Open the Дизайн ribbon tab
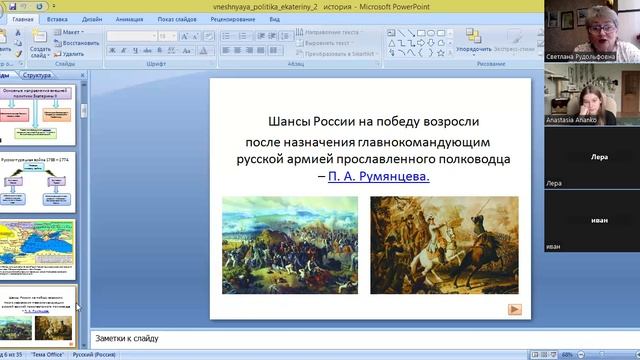 (92, 19)
